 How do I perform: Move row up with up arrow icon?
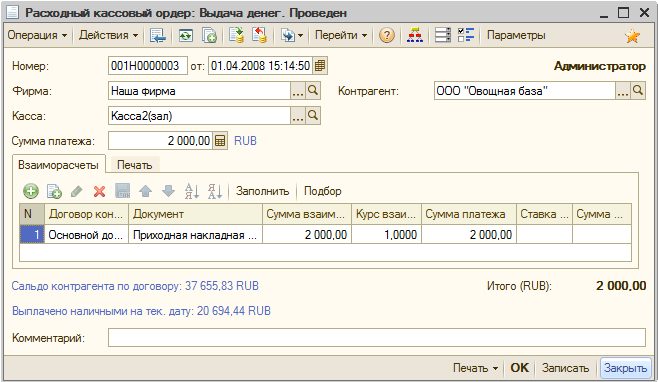pos(145,191)
